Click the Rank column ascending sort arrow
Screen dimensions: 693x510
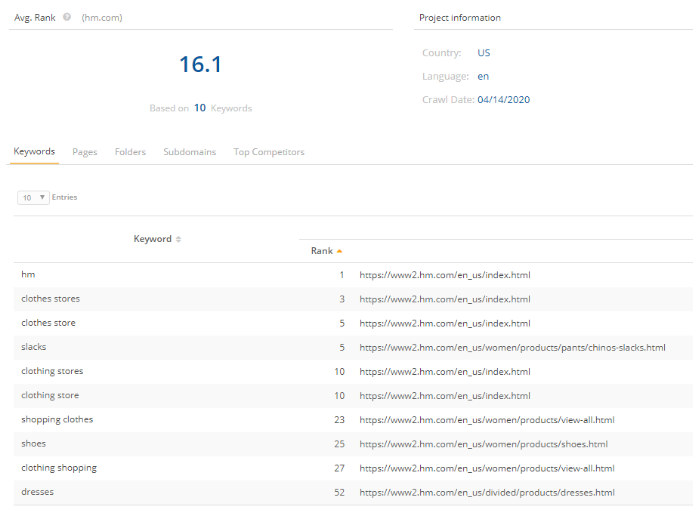(339, 251)
